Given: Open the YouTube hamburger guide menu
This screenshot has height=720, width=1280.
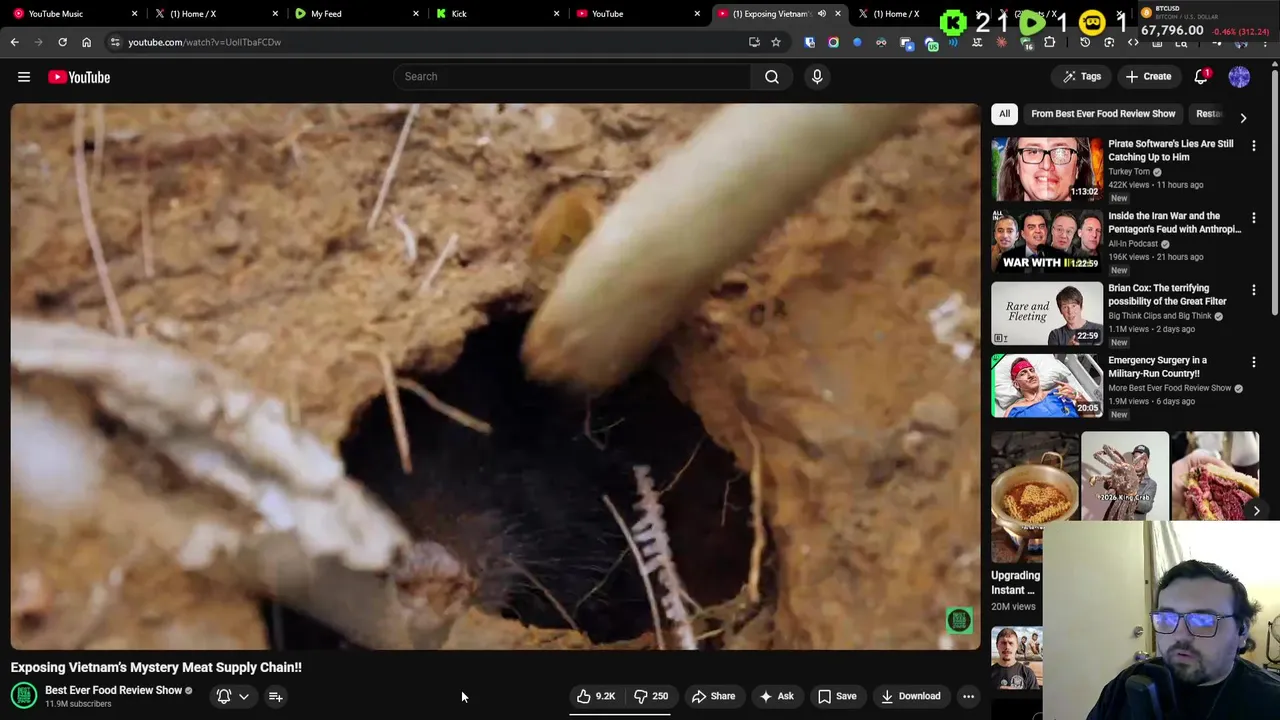Looking at the screenshot, I should (x=24, y=77).
